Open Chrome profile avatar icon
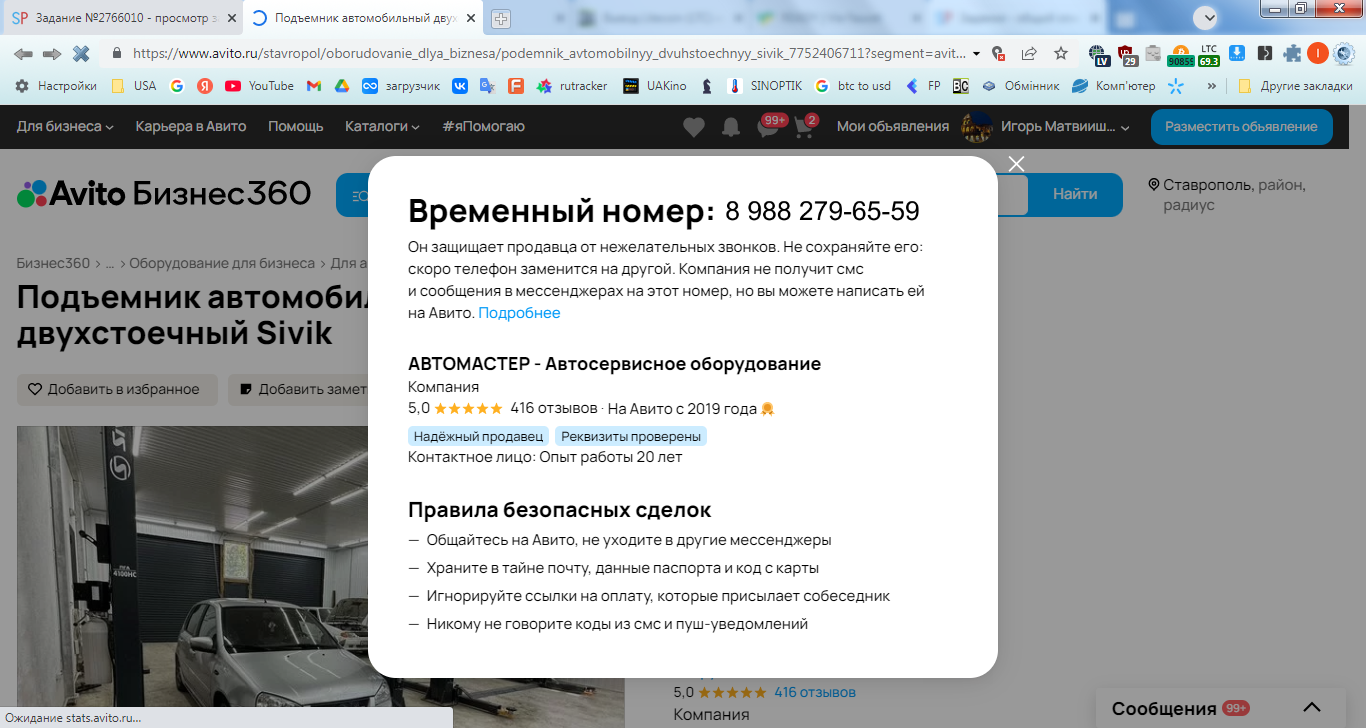1366x728 pixels. (x=1318, y=54)
